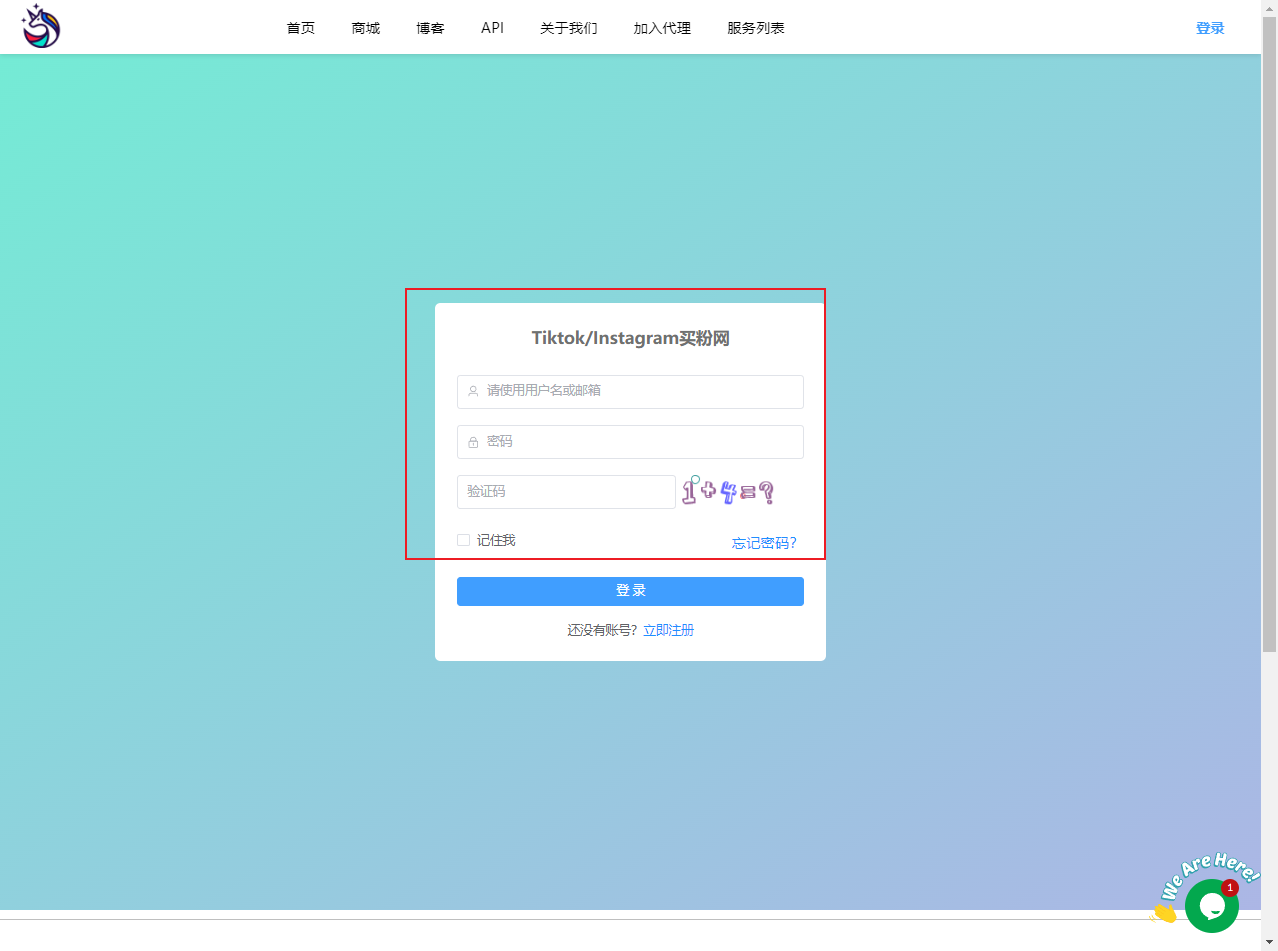Click 加入代理 in the navigation
Viewport: 1278px width, 951px height.
point(662,28)
